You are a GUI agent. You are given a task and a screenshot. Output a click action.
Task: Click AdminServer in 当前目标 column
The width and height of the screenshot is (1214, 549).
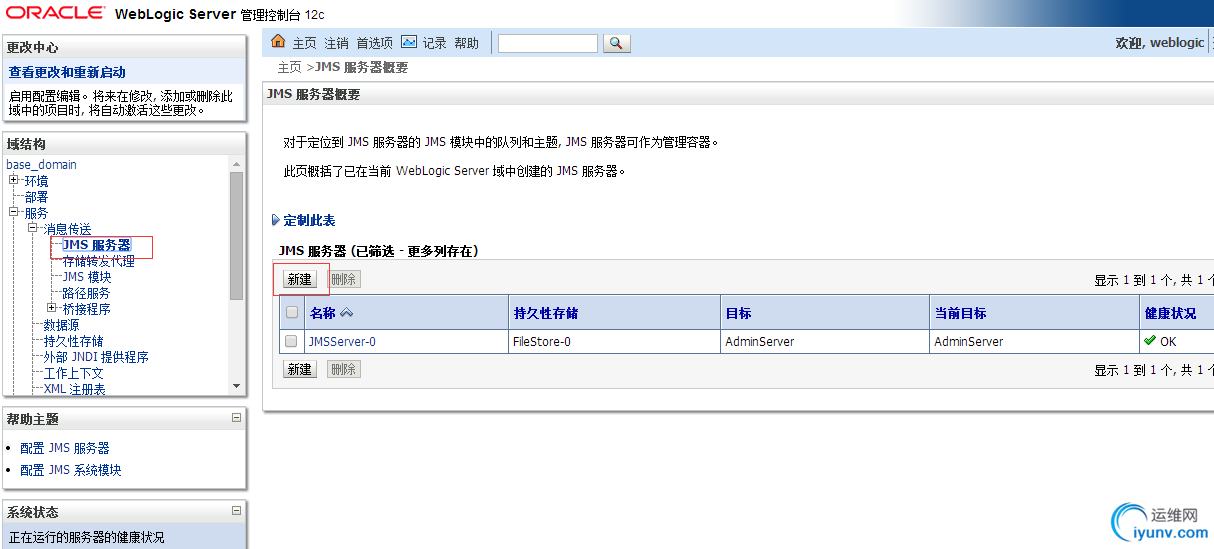point(969,341)
